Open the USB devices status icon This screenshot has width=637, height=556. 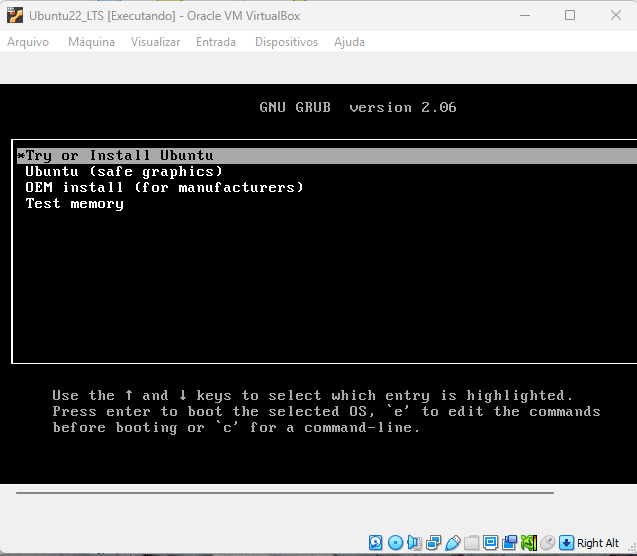pyautogui.click(x=452, y=543)
